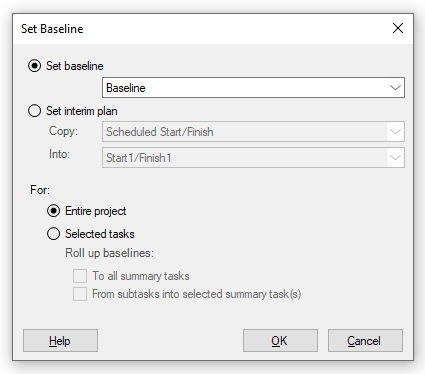This screenshot has height=374, width=425.
Task: Click the Copy: label
Action: 63,131
